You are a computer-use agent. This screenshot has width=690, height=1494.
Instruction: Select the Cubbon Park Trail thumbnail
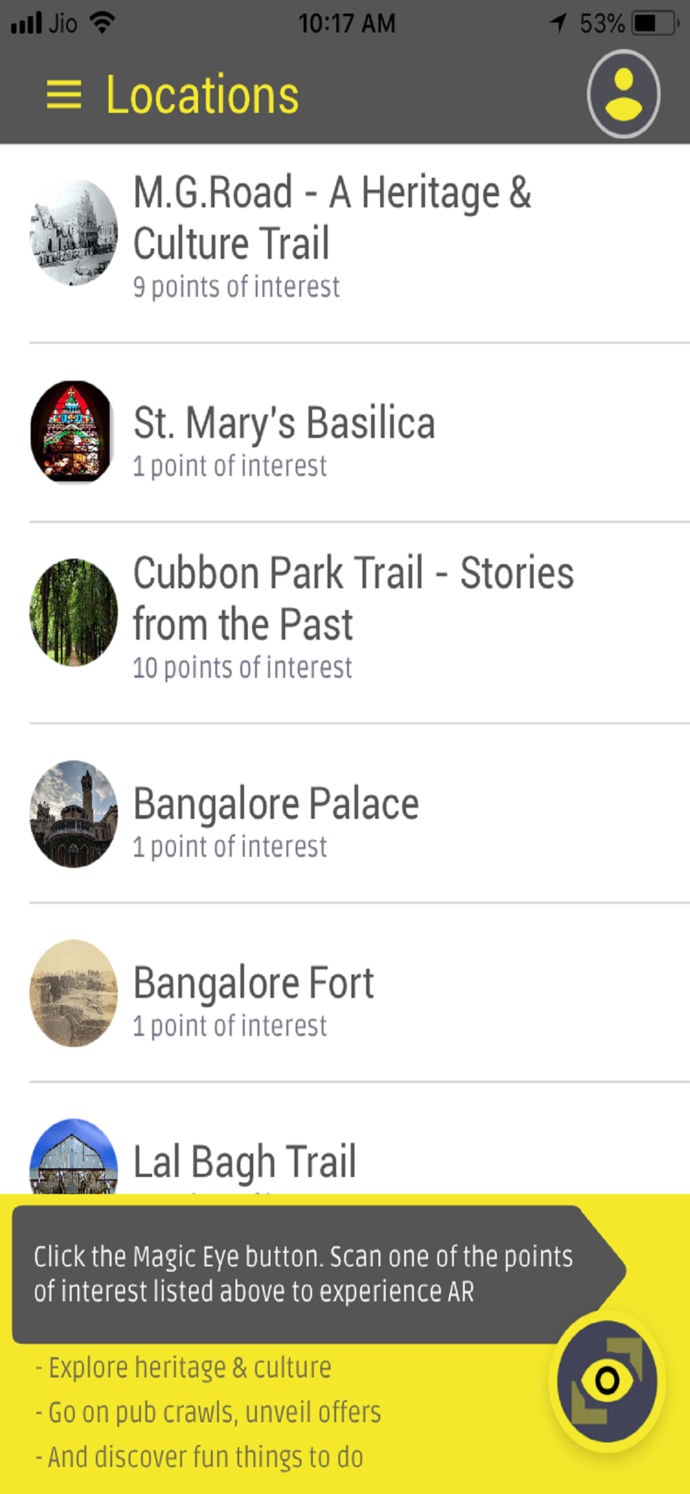72,613
